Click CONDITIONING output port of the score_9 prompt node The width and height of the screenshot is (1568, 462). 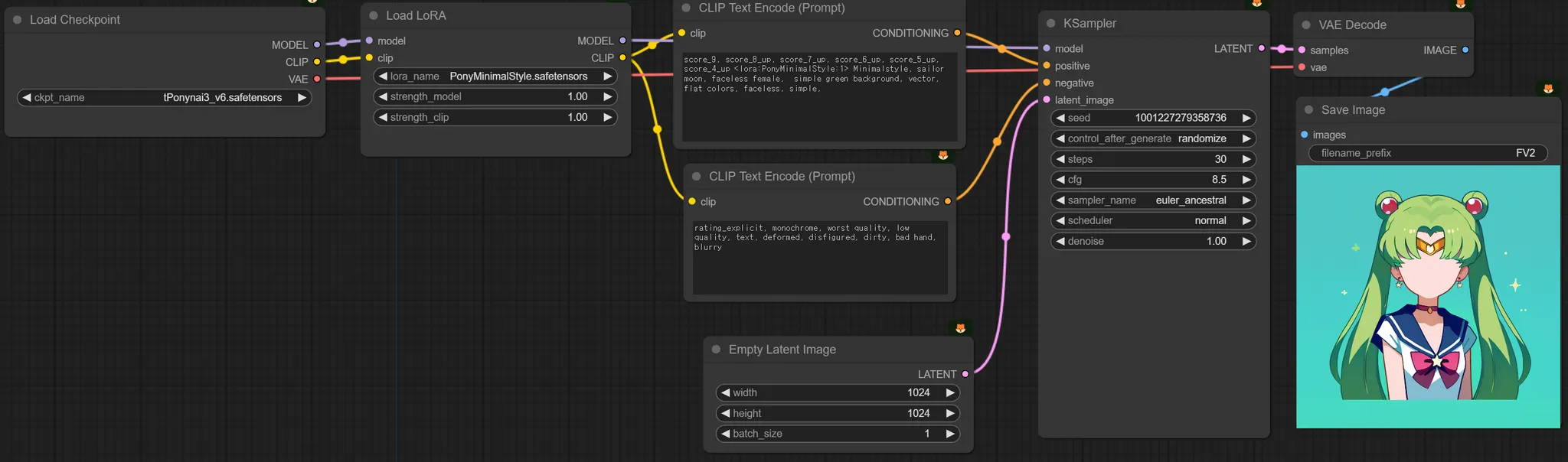coord(957,33)
